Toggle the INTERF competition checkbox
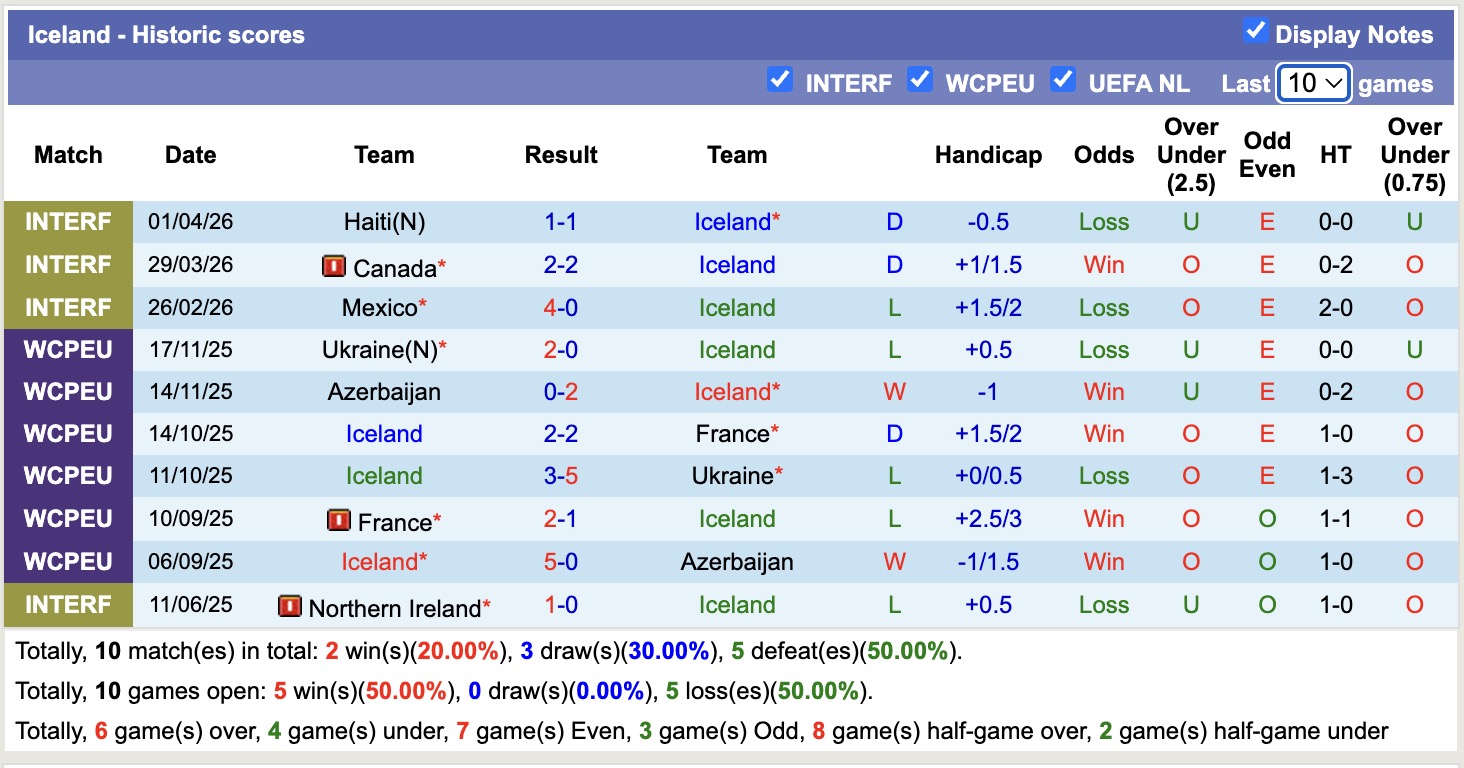The image size is (1464, 768). pos(780,80)
